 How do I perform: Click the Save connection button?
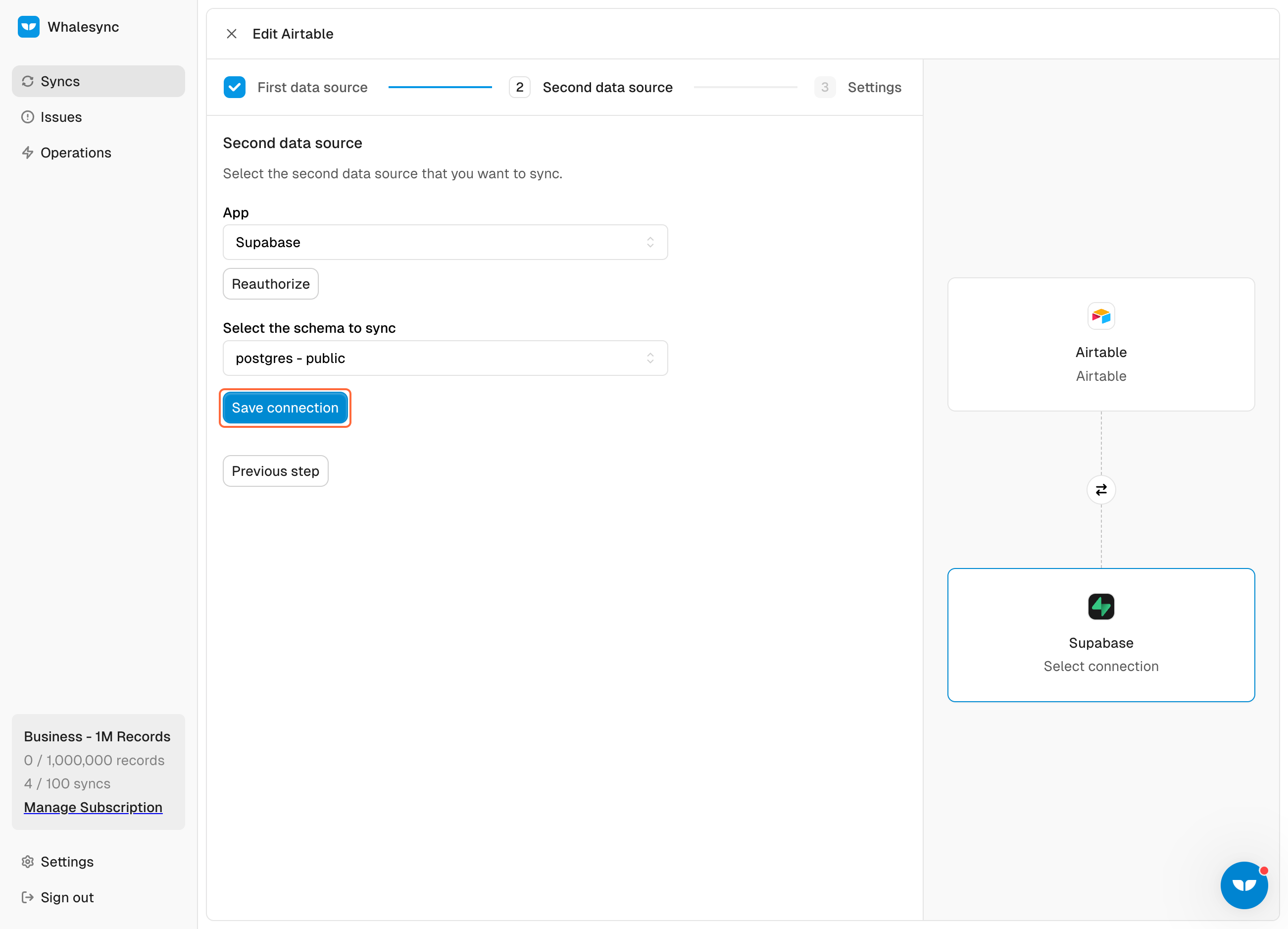point(285,408)
